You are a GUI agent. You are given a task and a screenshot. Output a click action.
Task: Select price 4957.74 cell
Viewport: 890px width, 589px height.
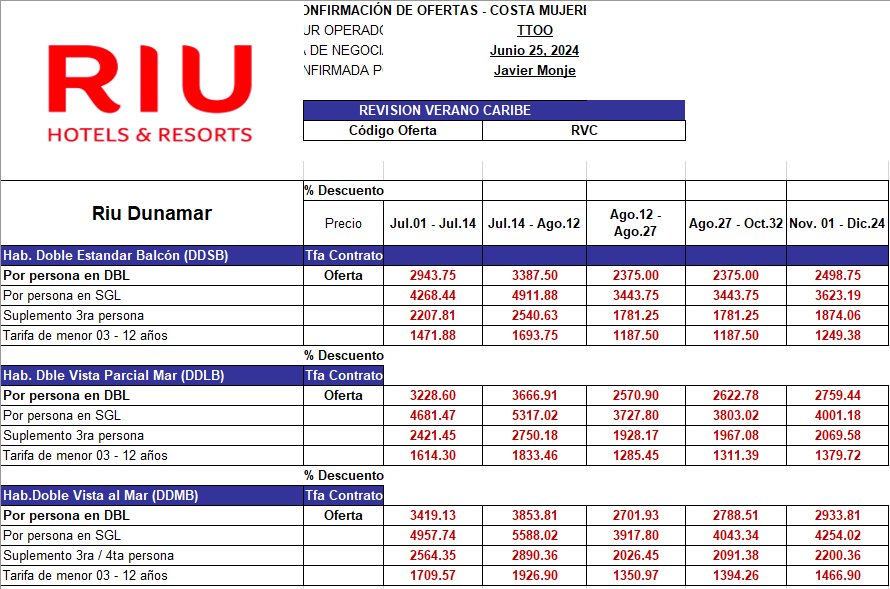tap(433, 536)
